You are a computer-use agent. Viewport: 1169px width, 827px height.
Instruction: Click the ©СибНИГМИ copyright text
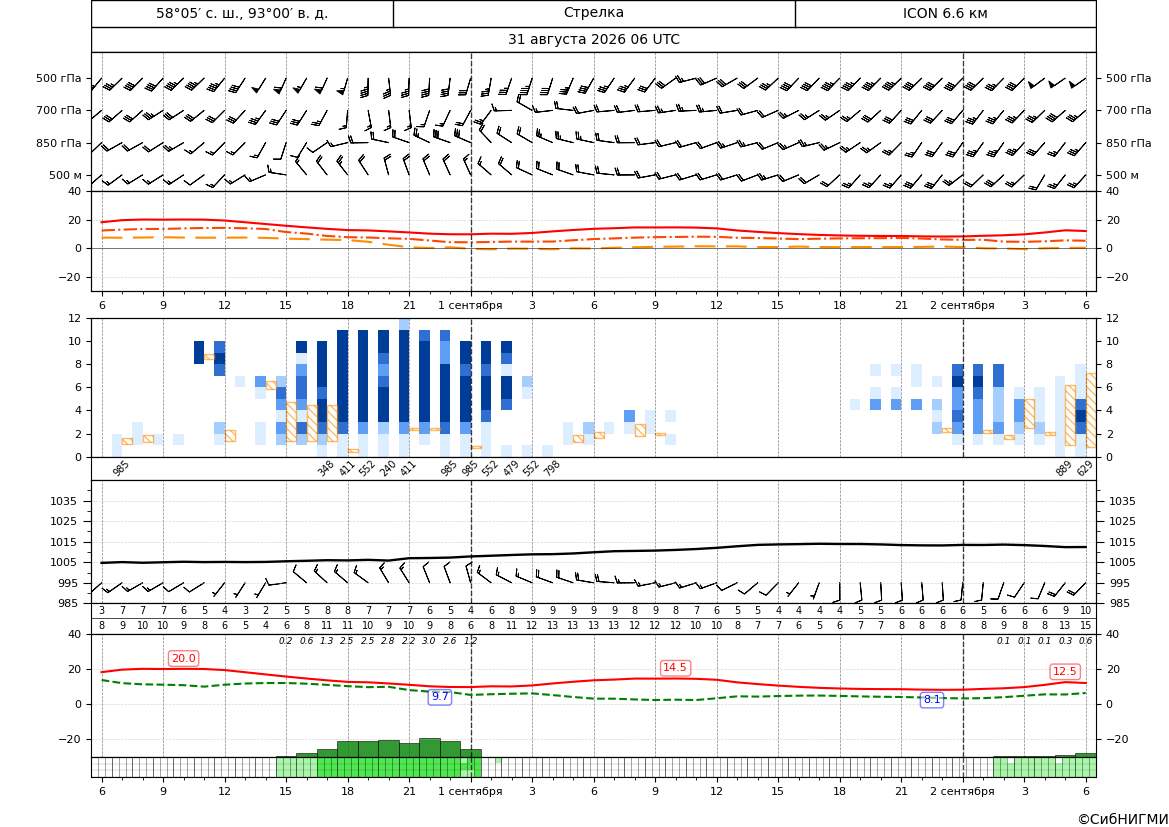pos(1122,819)
